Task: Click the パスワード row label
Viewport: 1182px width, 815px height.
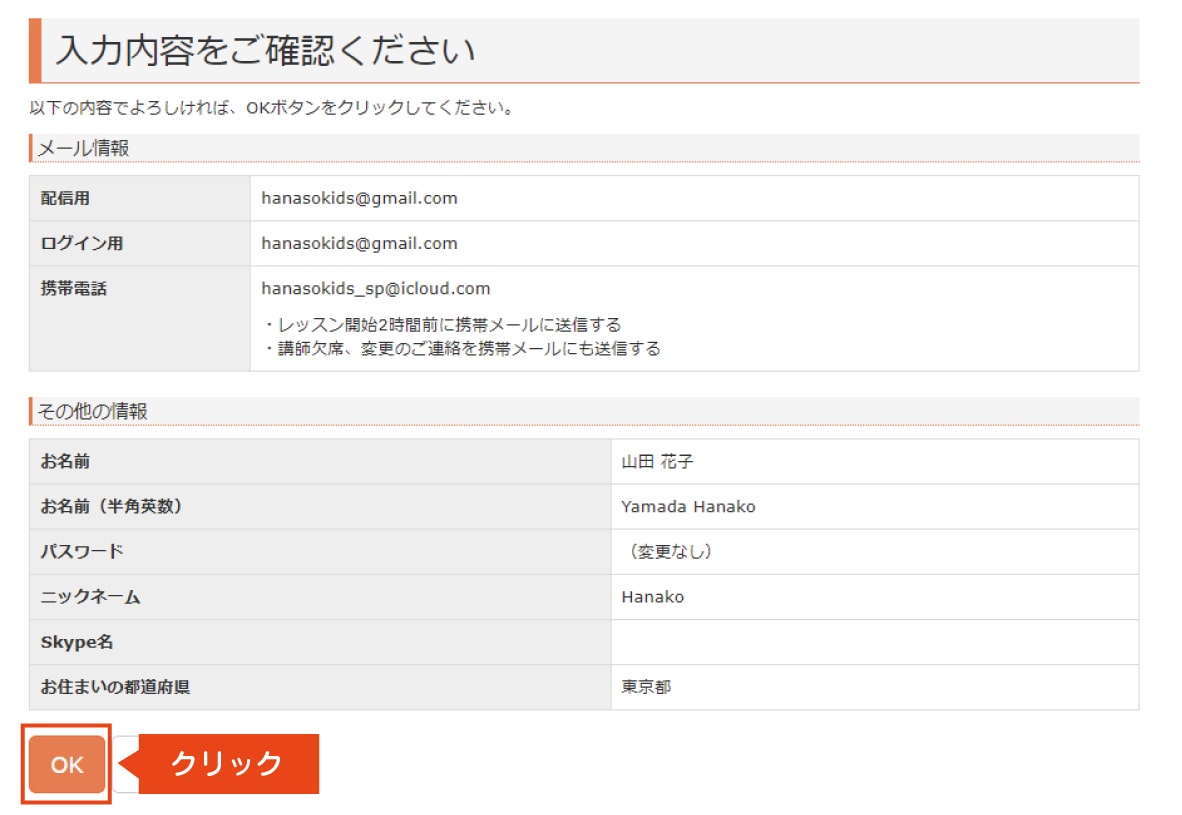Action: coord(82,552)
